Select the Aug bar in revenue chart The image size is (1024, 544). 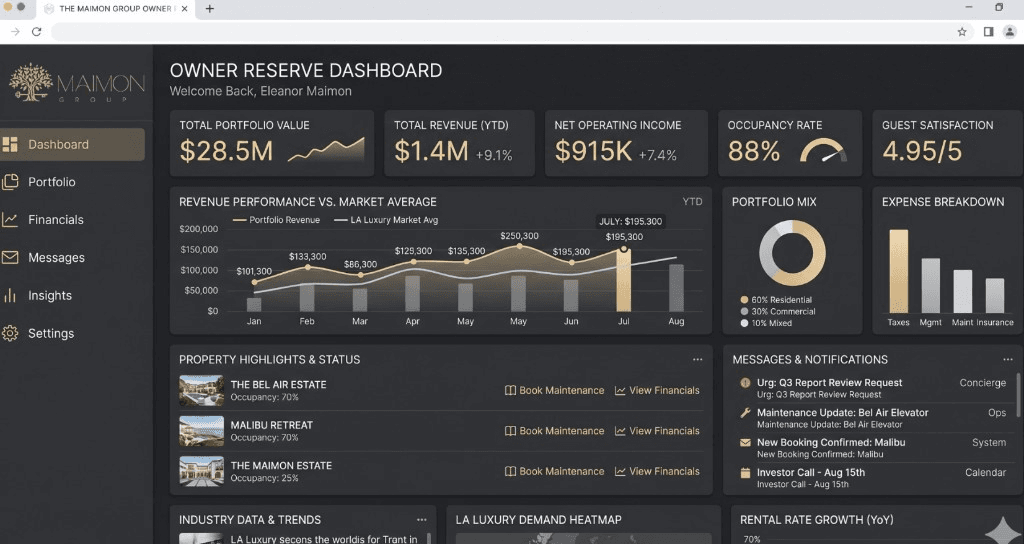[676, 288]
